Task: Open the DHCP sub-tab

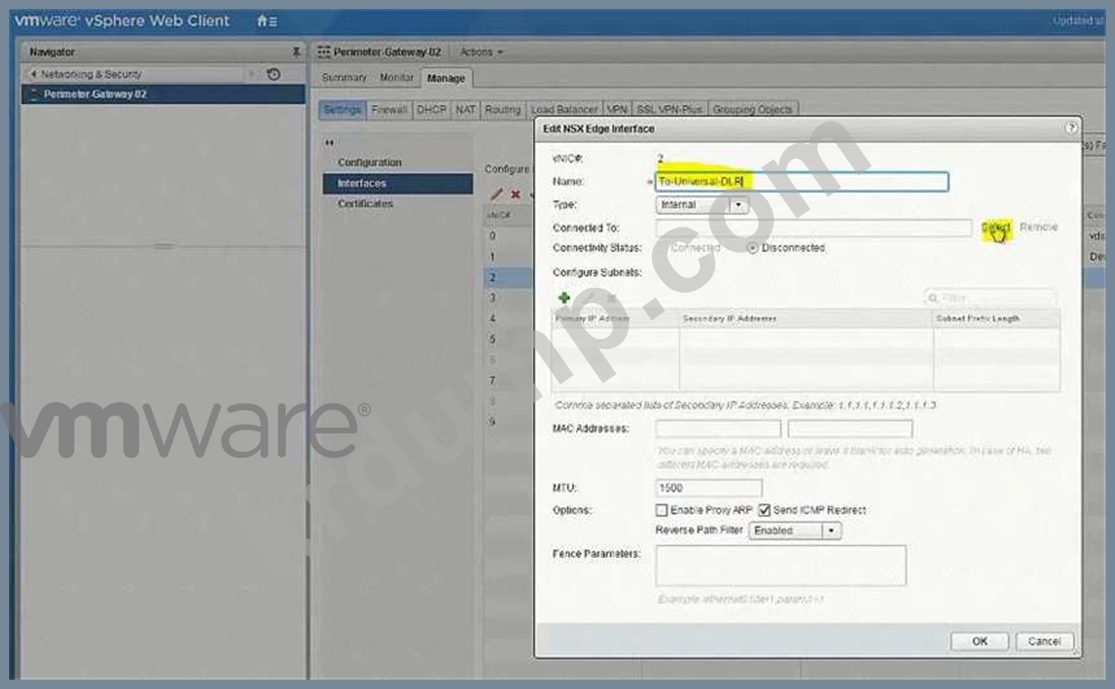Action: click(431, 110)
